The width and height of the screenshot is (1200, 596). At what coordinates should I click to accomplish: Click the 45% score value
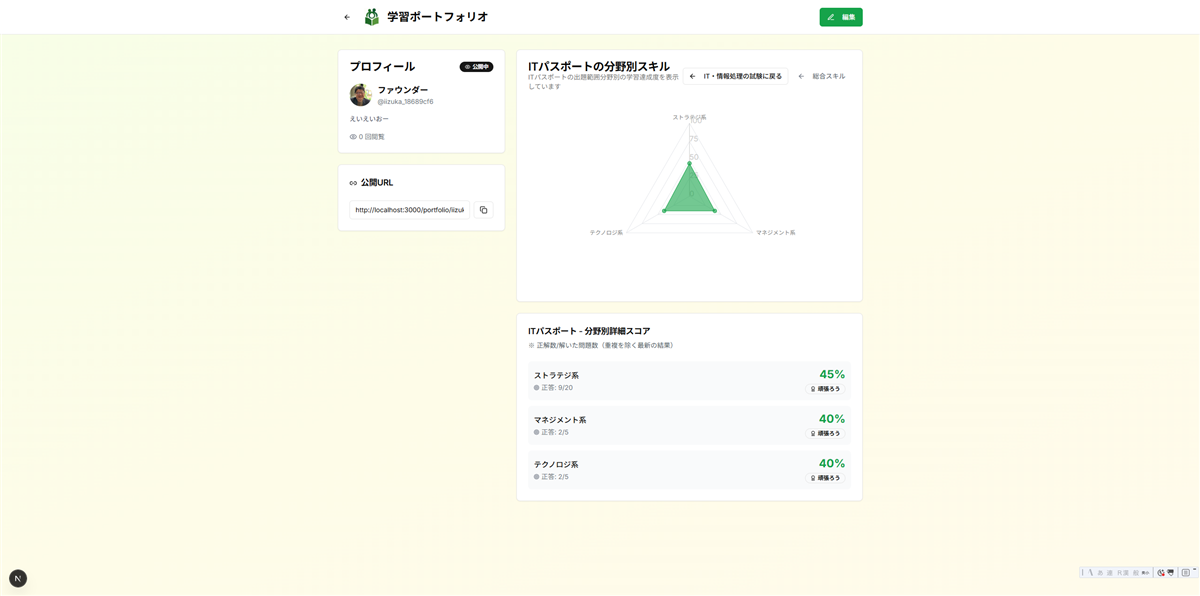[832, 374]
